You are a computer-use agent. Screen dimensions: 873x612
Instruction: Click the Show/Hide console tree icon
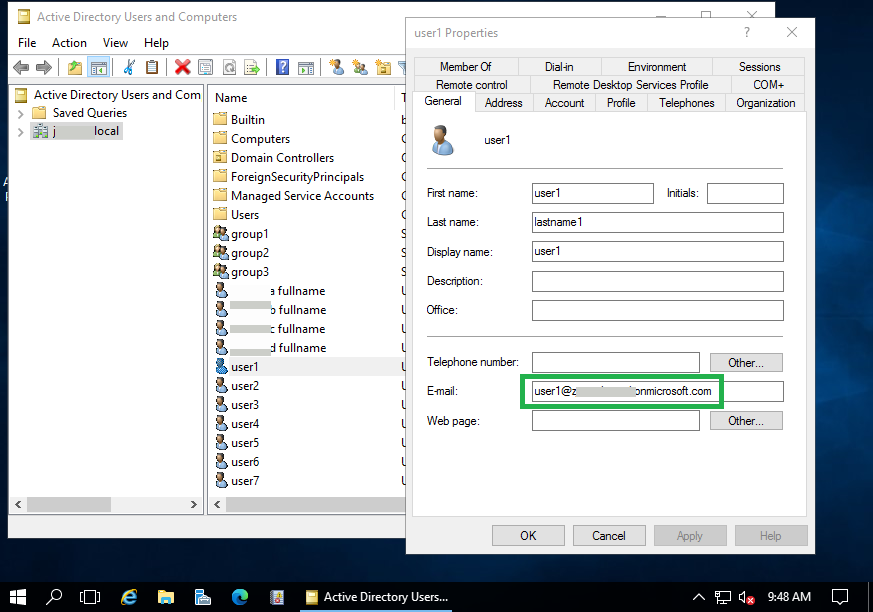click(x=98, y=67)
